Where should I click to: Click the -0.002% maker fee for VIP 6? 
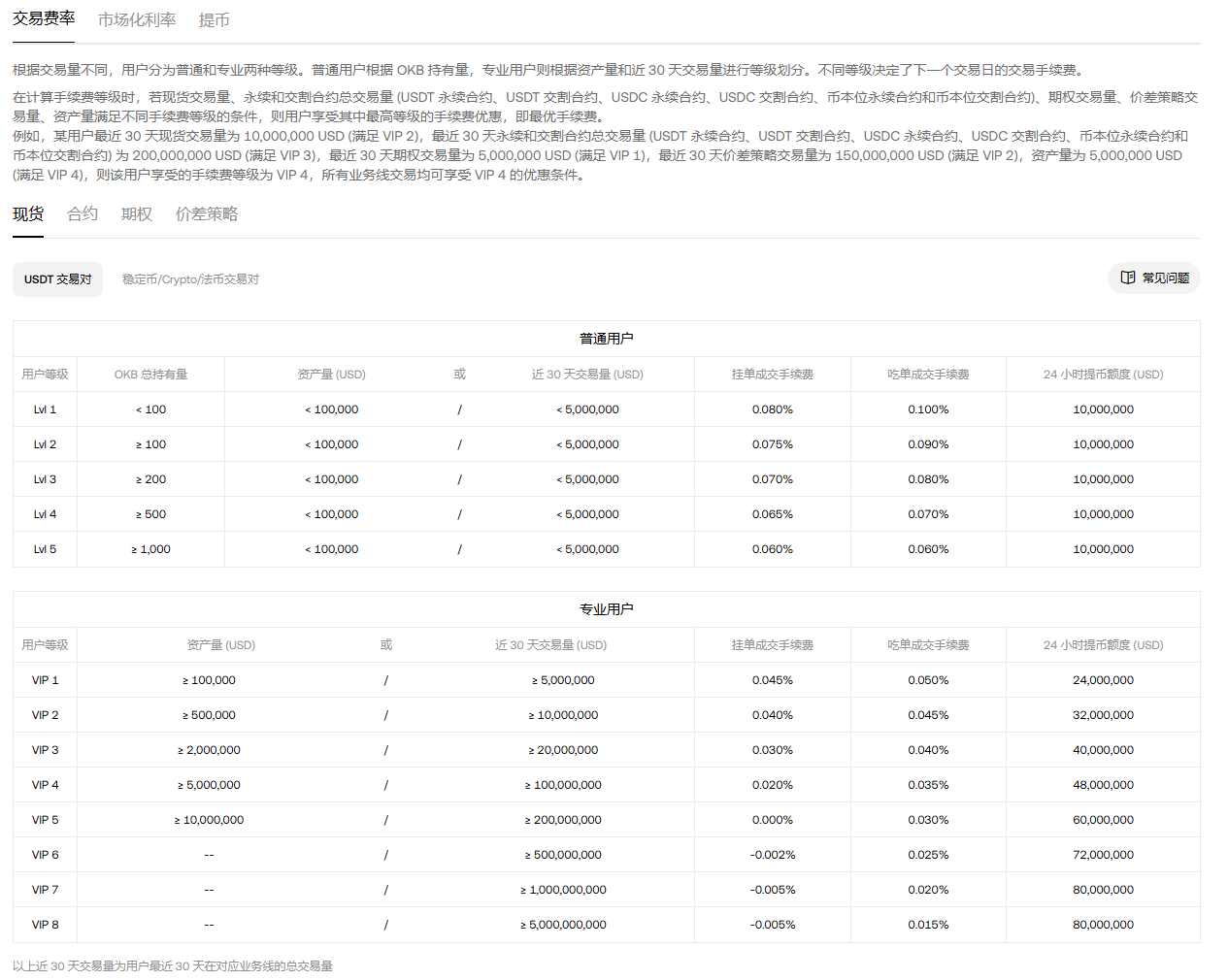[772, 855]
